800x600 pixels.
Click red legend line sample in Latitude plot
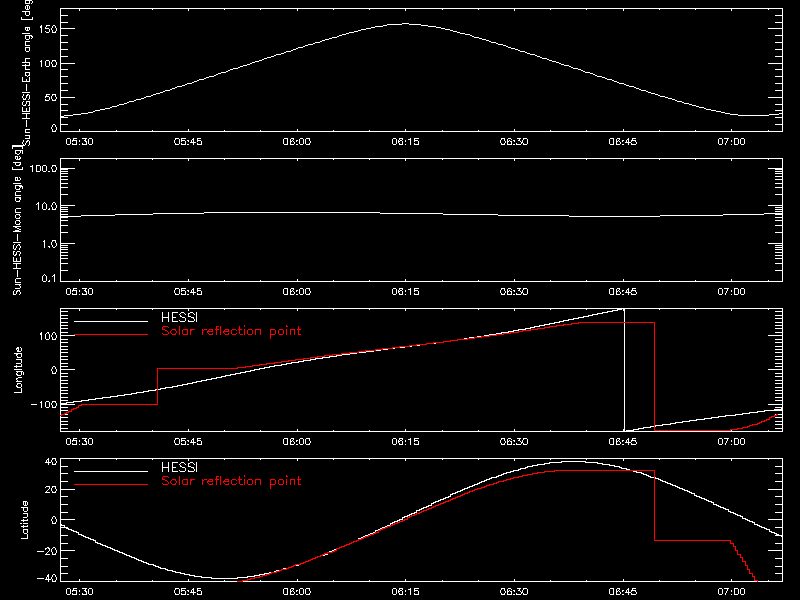point(111,485)
